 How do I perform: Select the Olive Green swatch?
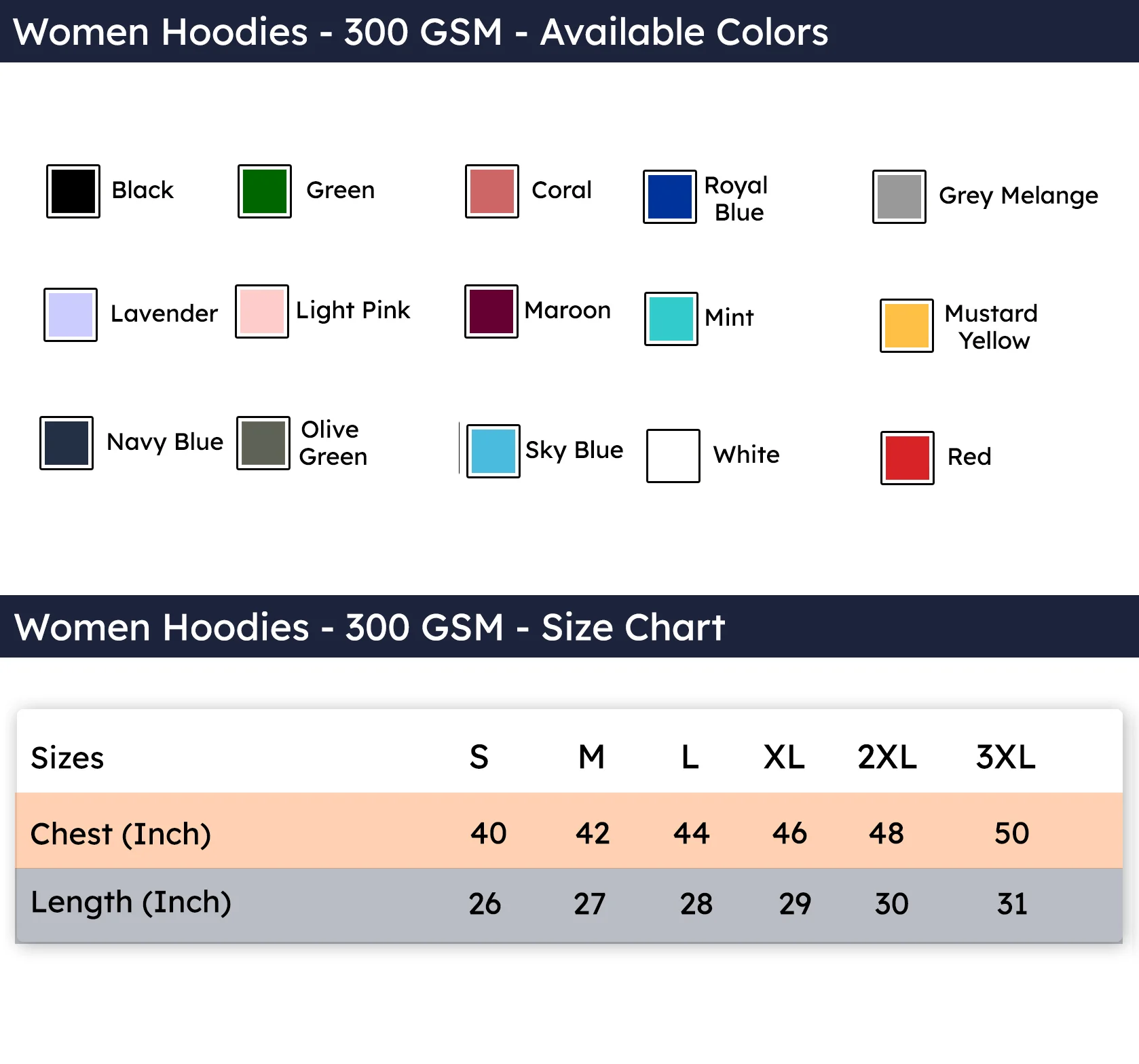(263, 443)
